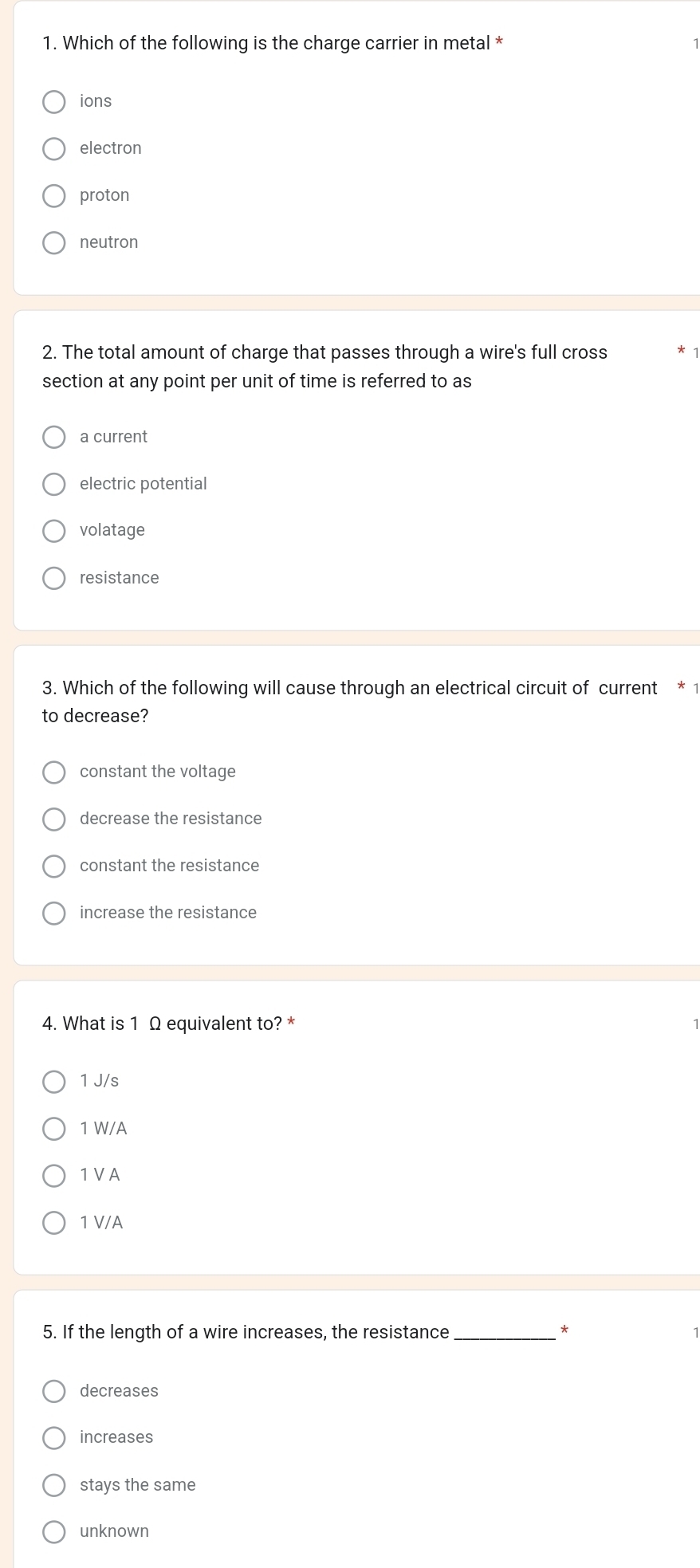Select the '1 V A' option
The image size is (700, 1568).
[53, 1175]
